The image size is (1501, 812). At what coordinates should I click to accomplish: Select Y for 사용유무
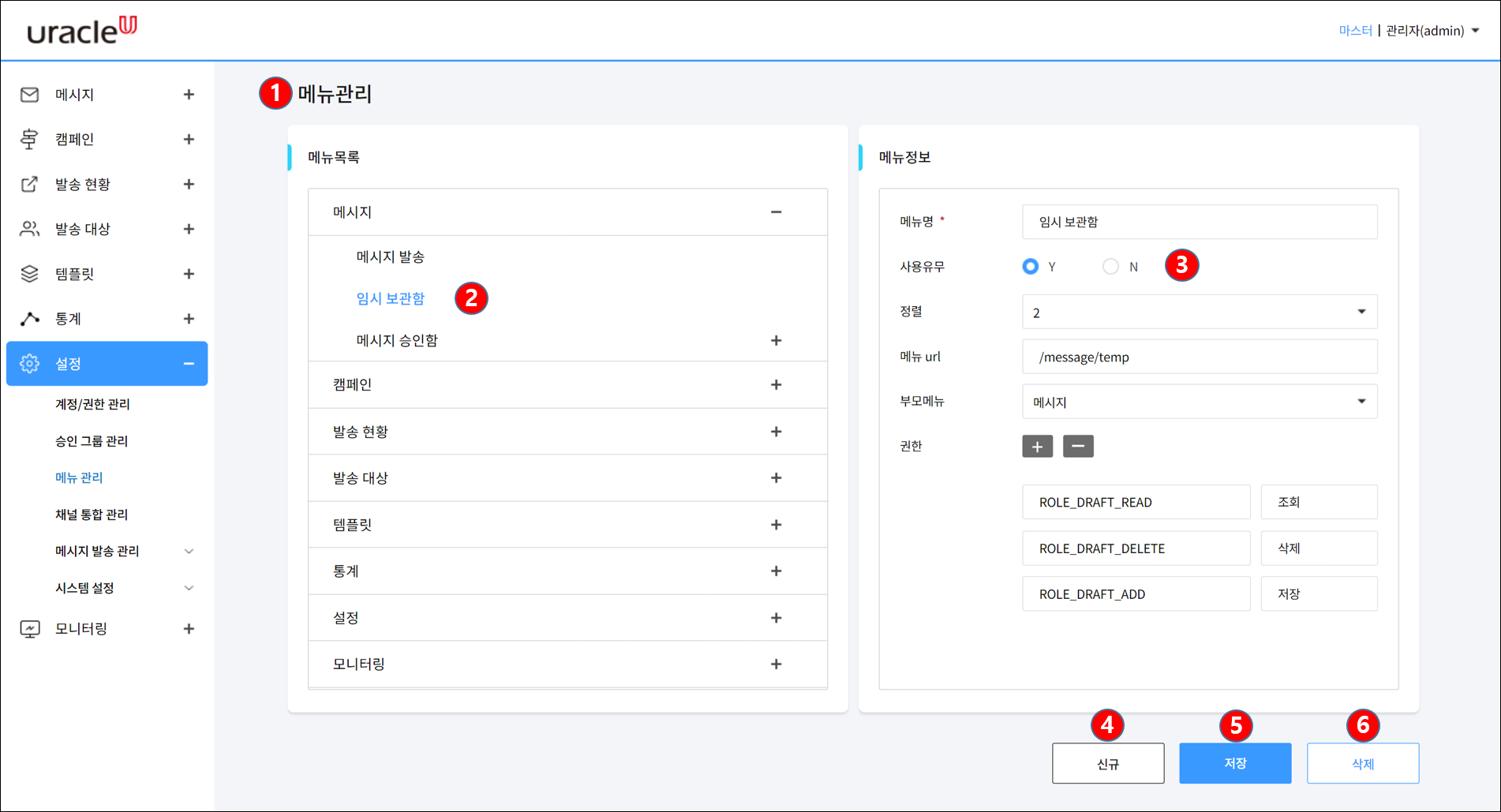coord(1030,267)
